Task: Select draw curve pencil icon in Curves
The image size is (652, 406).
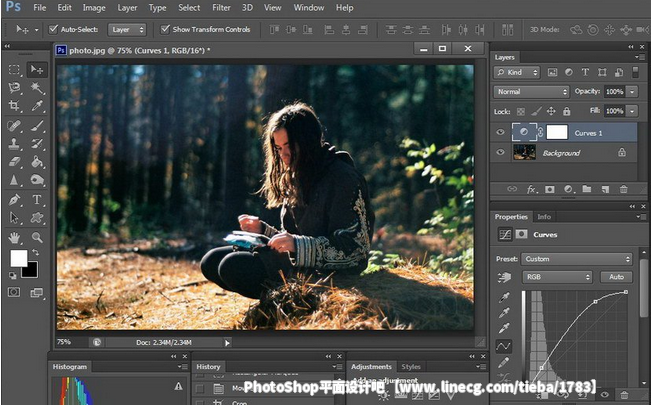Action: click(x=504, y=362)
